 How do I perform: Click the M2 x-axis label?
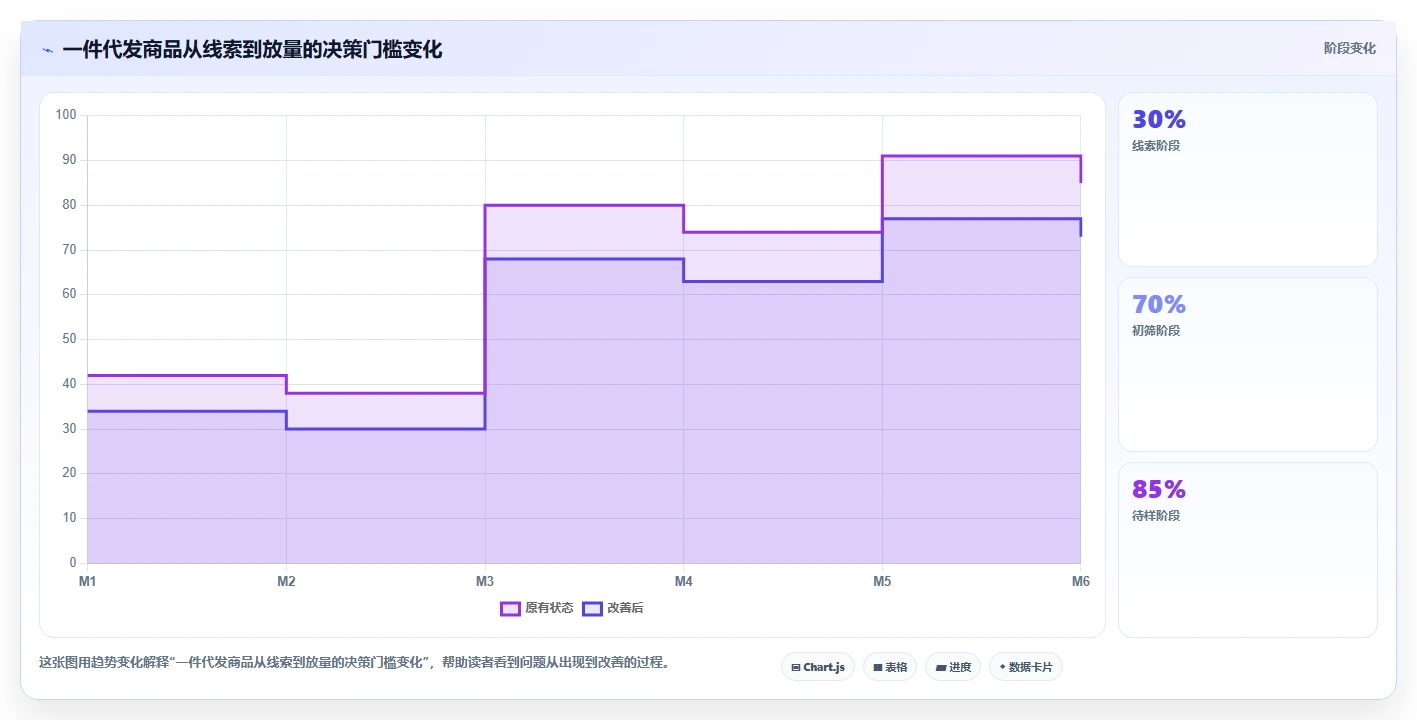286,581
